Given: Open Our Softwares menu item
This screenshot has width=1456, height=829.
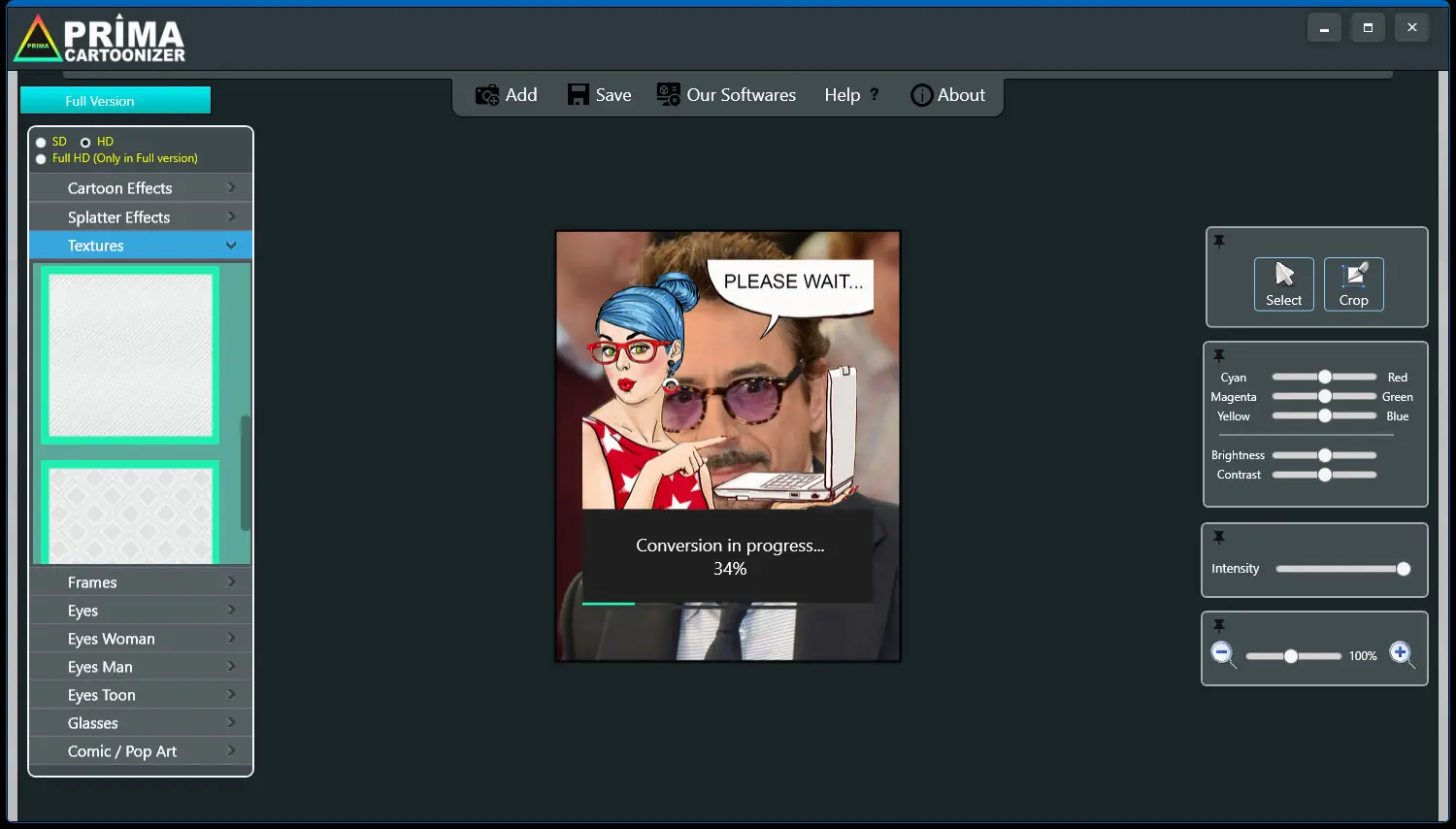Looking at the screenshot, I should tap(726, 95).
